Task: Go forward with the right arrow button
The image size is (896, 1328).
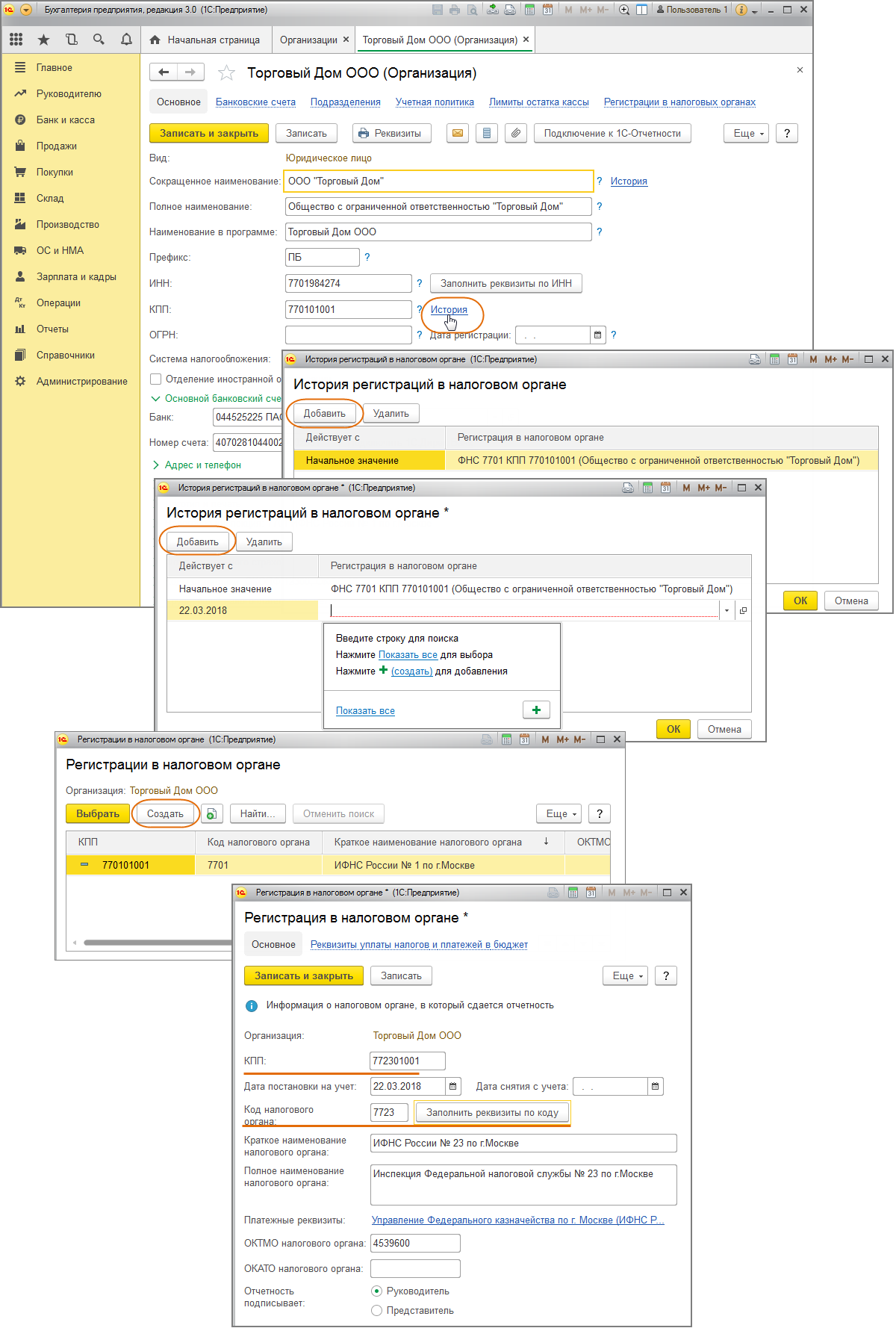Action: (190, 72)
